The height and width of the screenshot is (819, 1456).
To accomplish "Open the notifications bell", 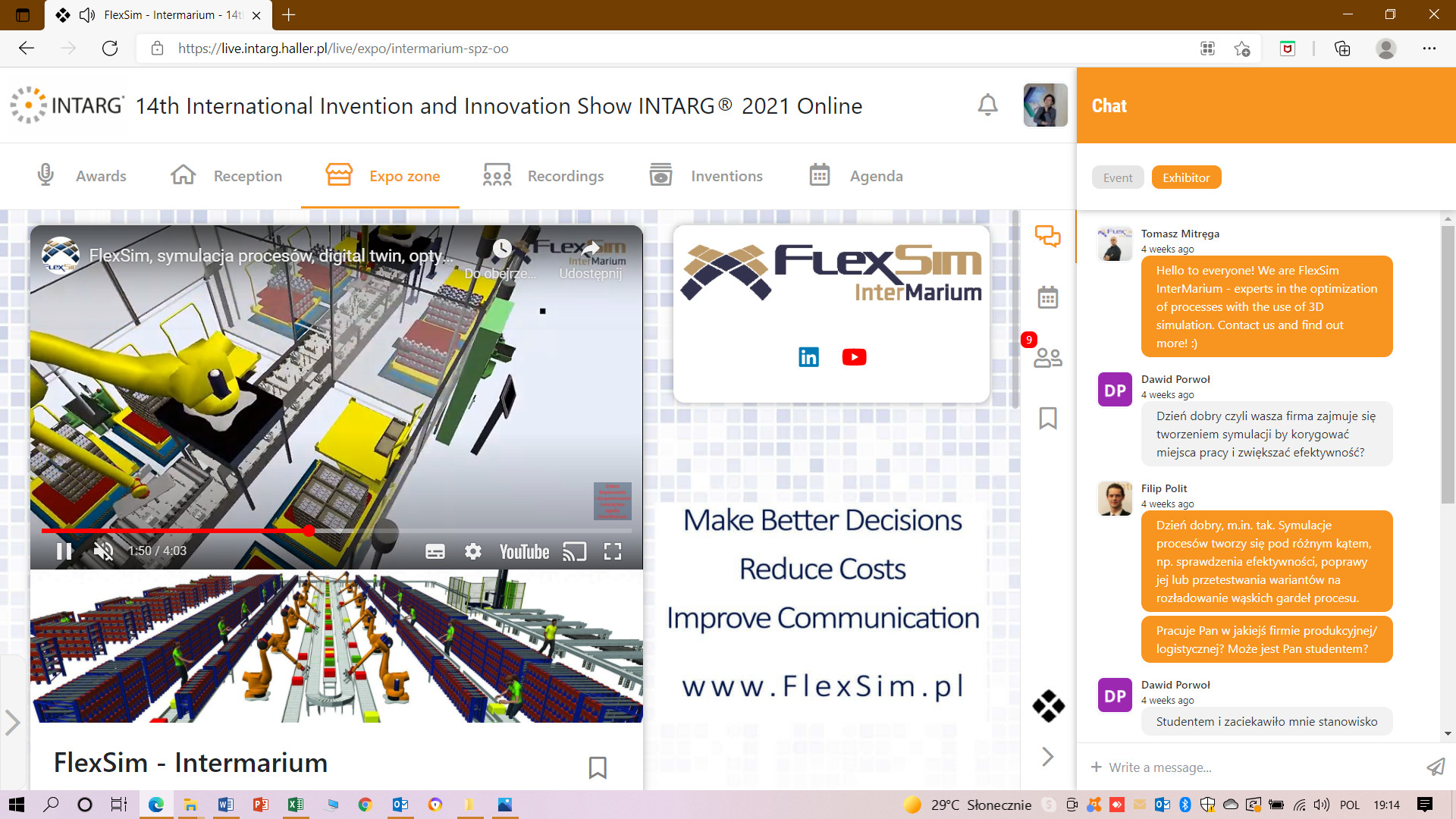I will [x=987, y=105].
